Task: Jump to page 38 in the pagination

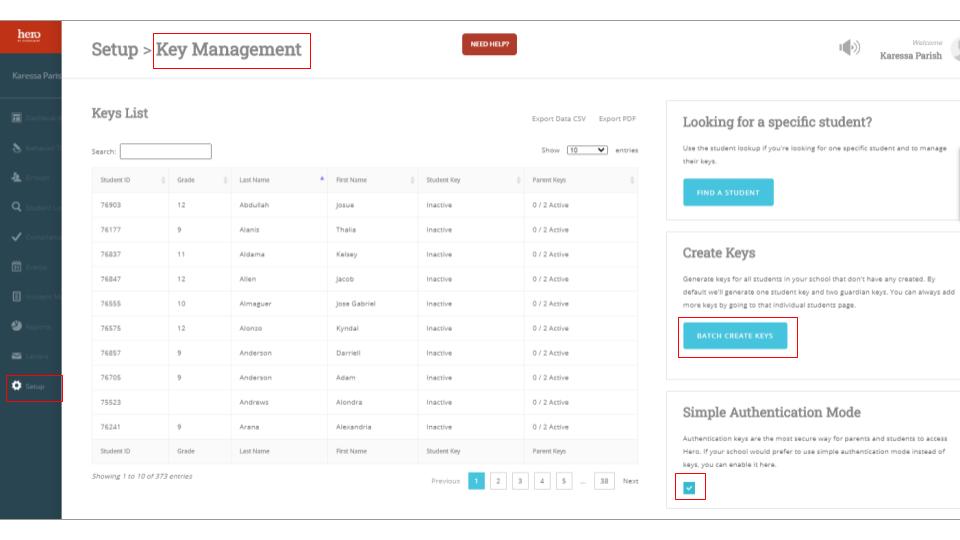Action: 603,481
